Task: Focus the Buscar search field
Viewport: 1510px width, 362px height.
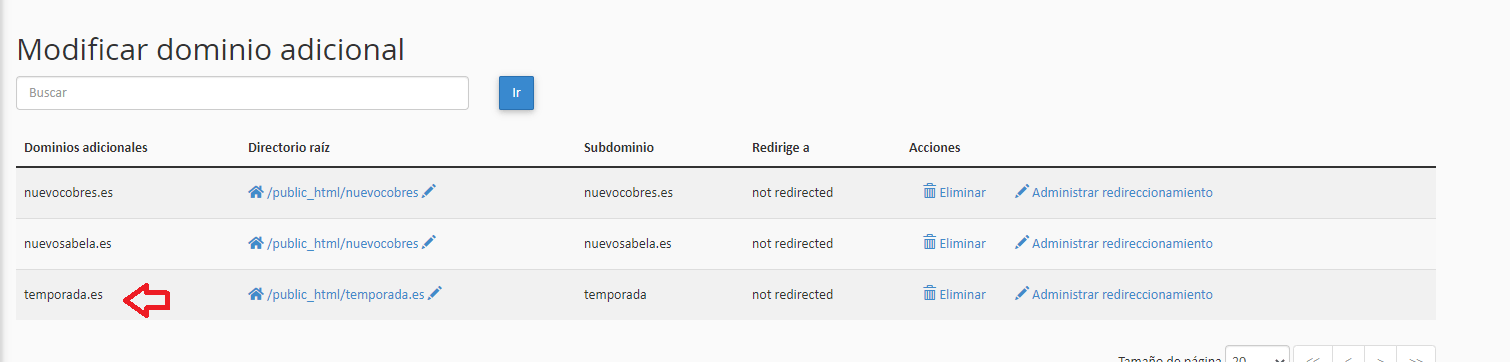Action: 242,93
